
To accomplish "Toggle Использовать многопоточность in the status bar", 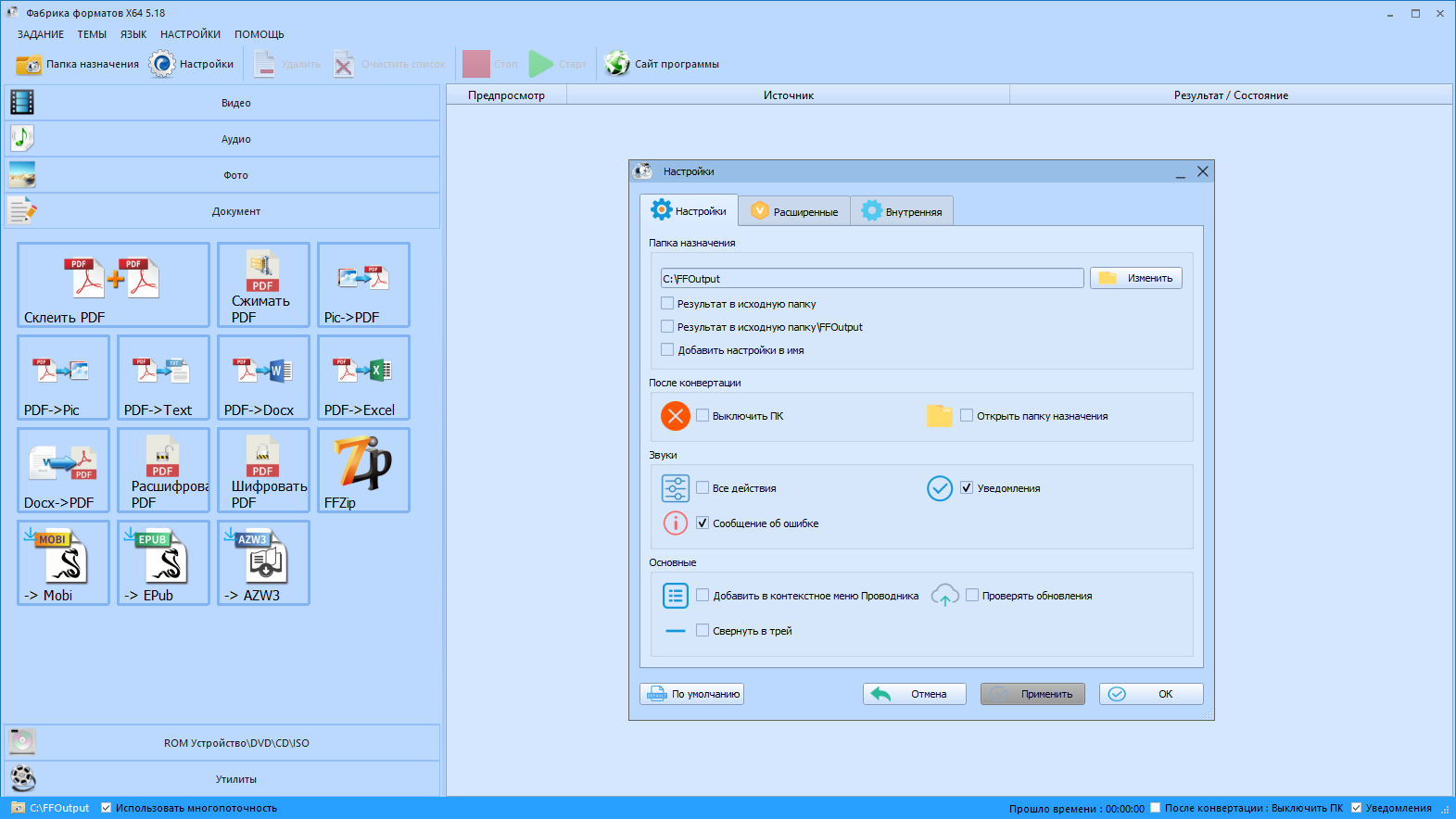I will click(107, 808).
